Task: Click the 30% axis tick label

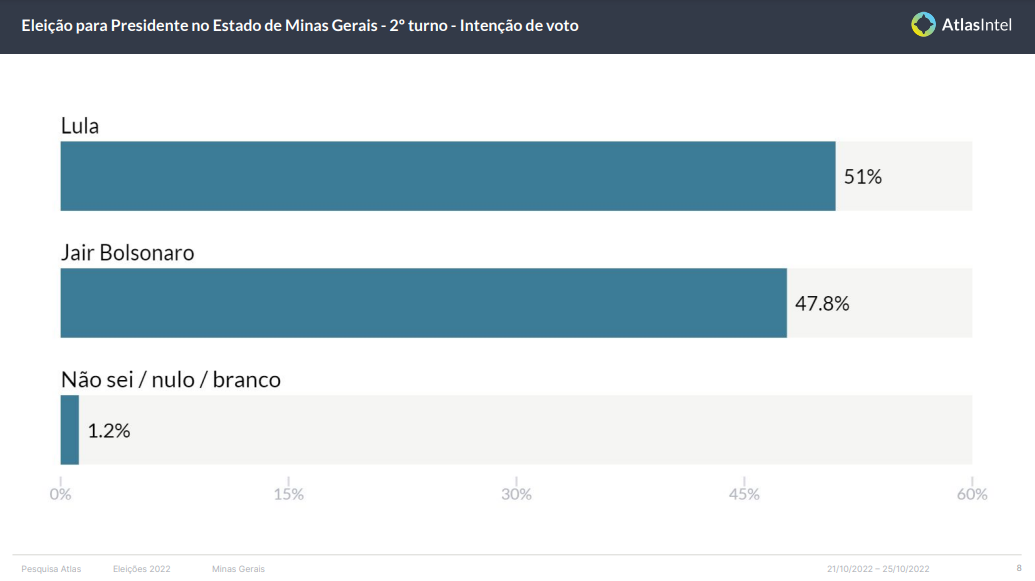Action: click(516, 494)
